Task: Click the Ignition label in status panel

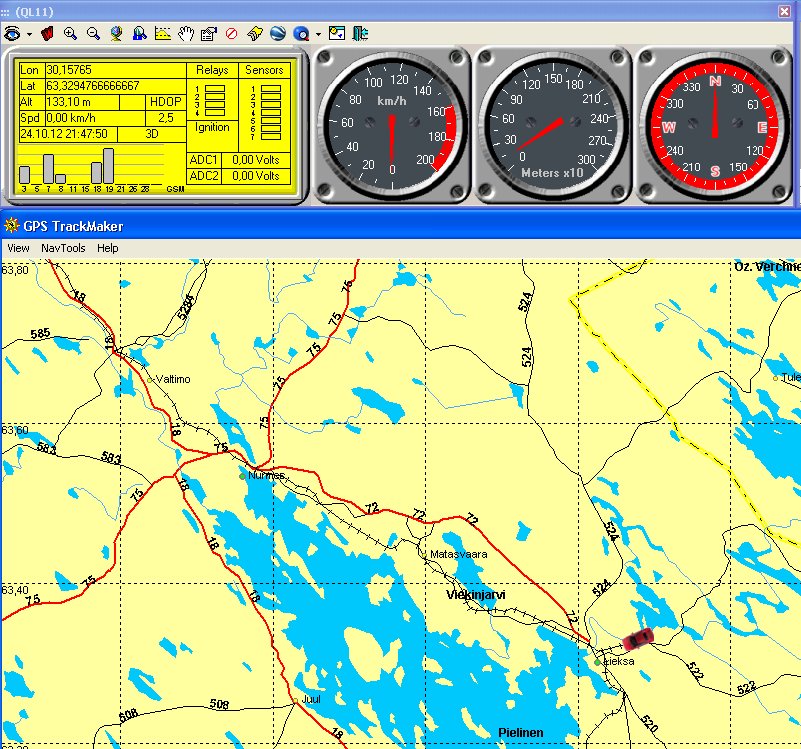Action: 212,127
